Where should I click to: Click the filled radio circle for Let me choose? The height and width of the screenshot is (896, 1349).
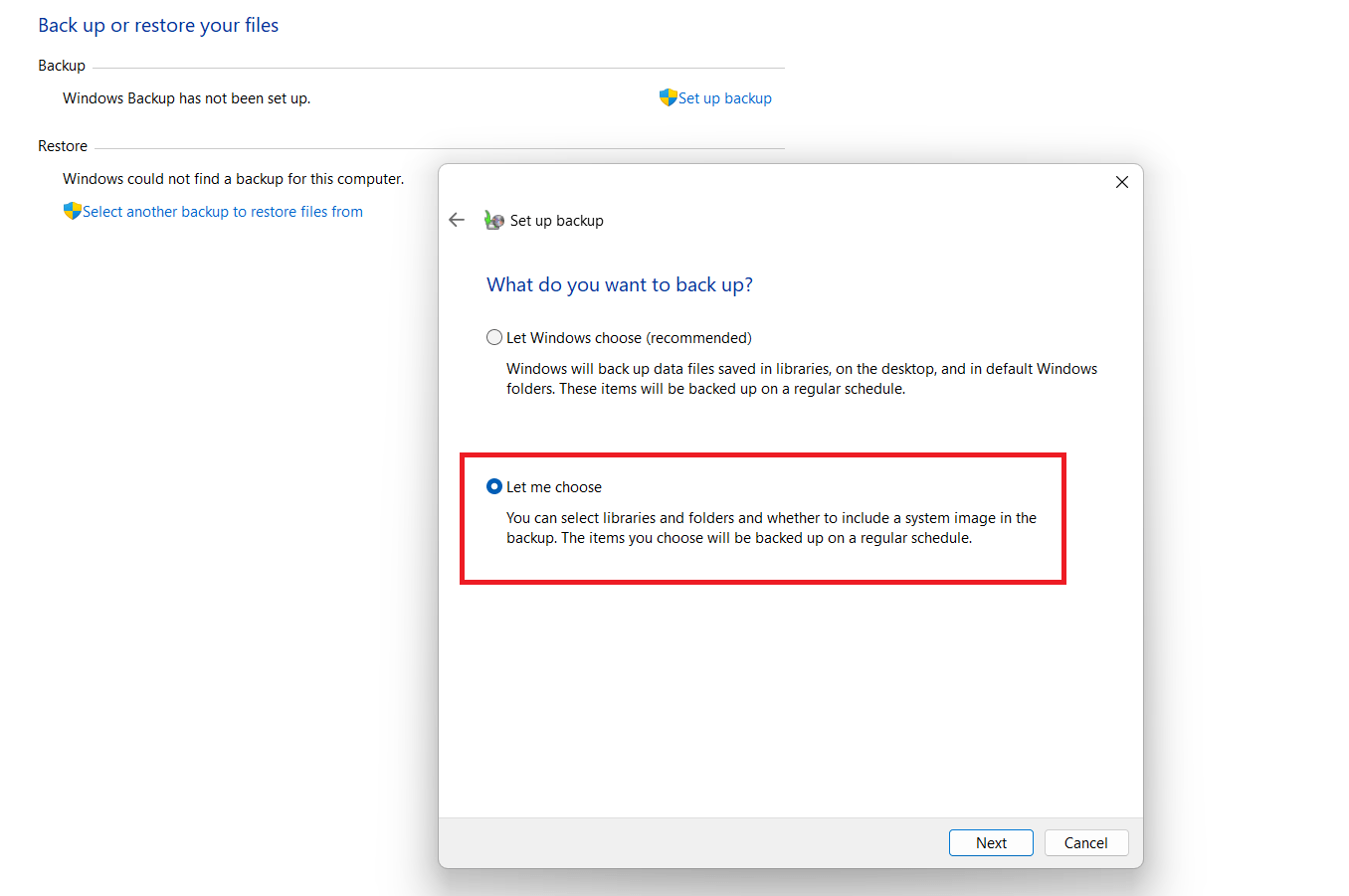tap(494, 486)
